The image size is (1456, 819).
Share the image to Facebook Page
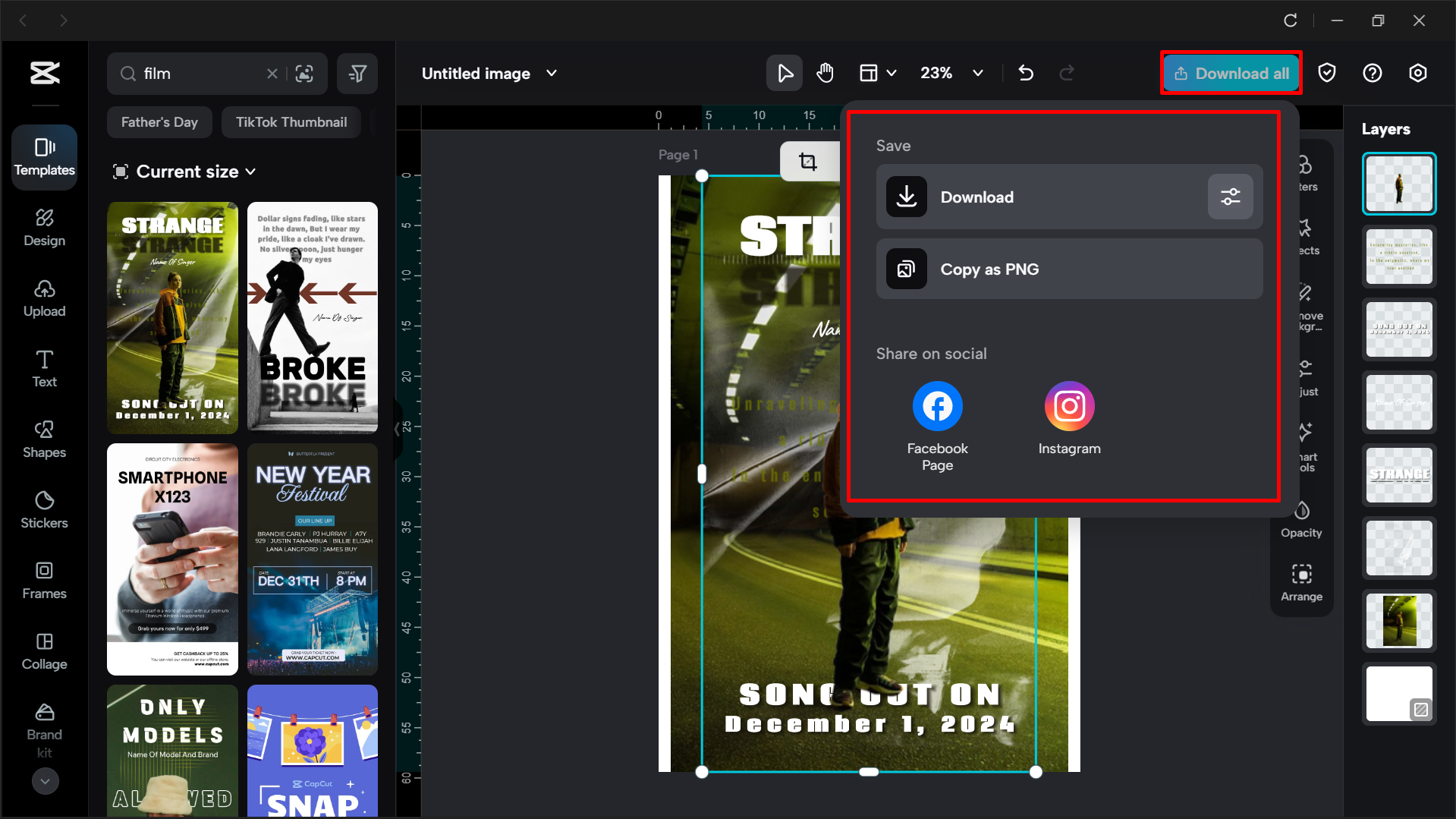click(937, 405)
